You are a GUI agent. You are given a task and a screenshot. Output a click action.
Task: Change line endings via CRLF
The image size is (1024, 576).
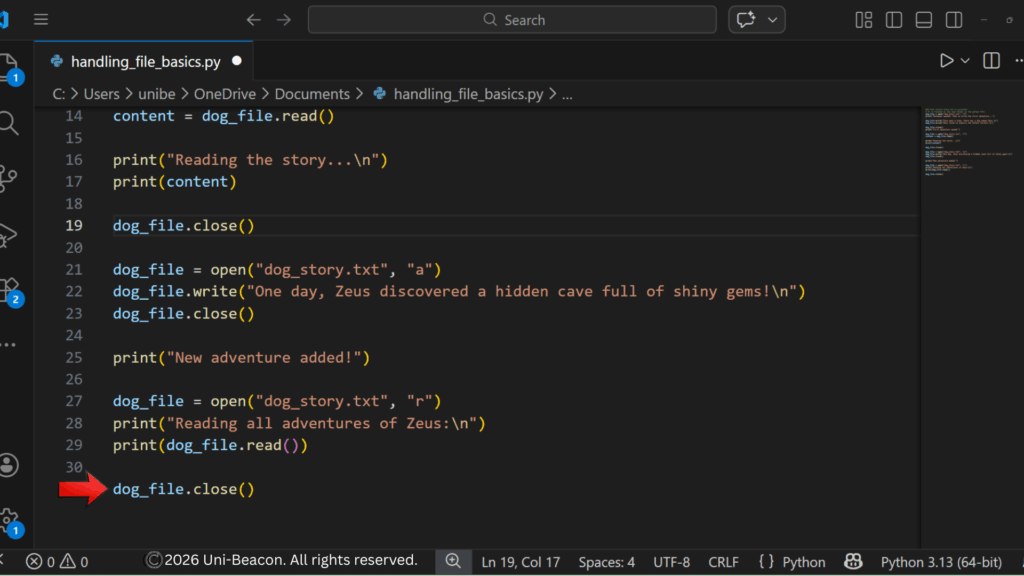(723, 562)
